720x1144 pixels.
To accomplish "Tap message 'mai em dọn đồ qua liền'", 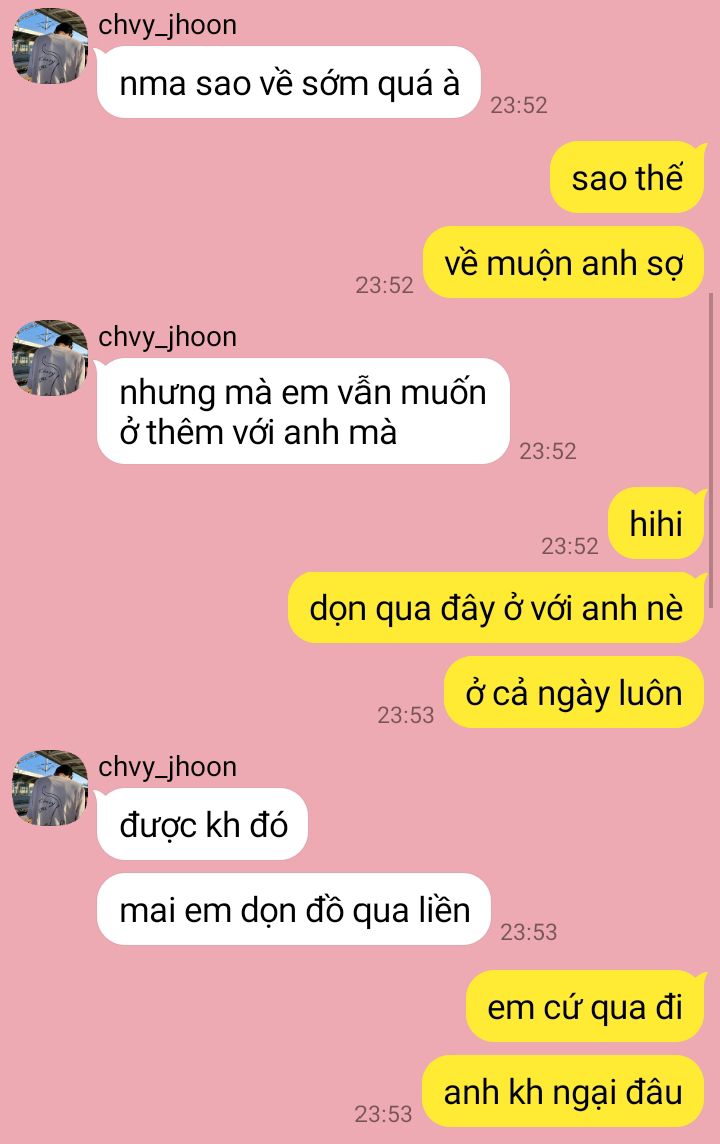I will tap(294, 910).
